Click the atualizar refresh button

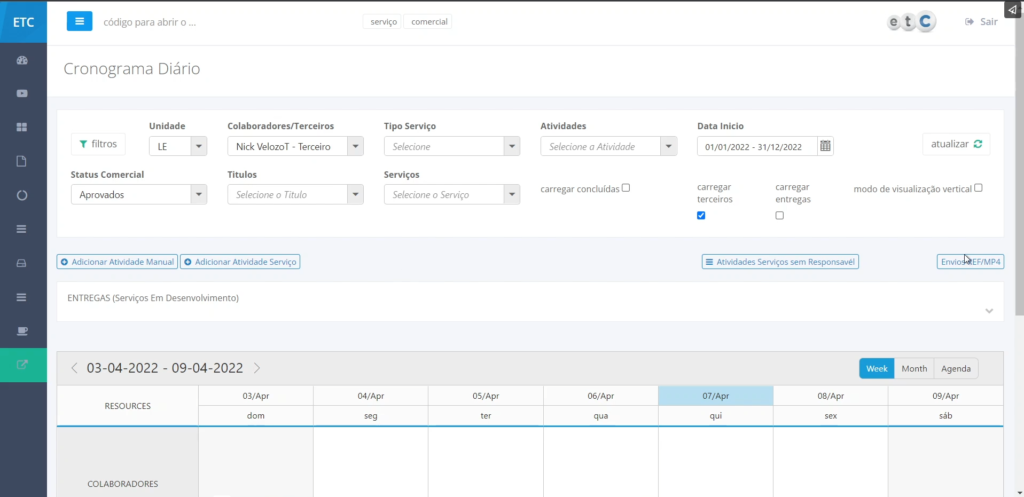tap(956, 144)
